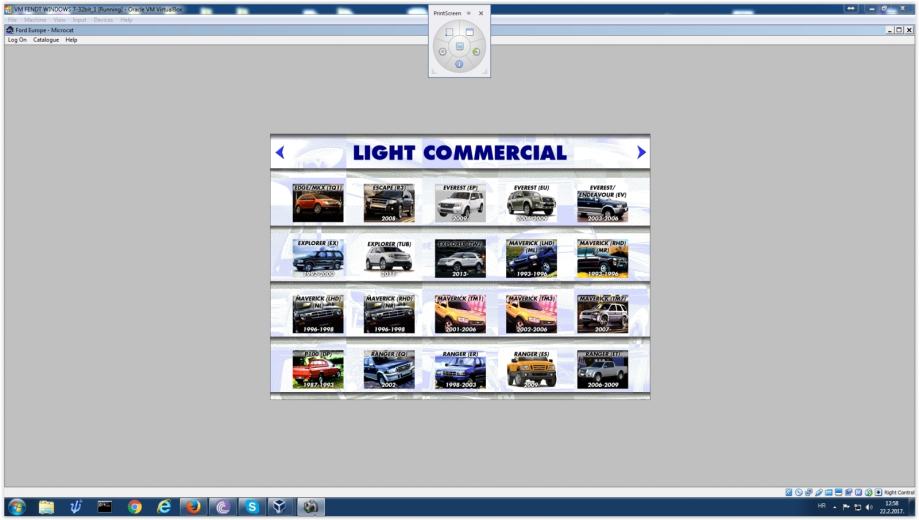Open Skype from the taskbar

(252, 507)
